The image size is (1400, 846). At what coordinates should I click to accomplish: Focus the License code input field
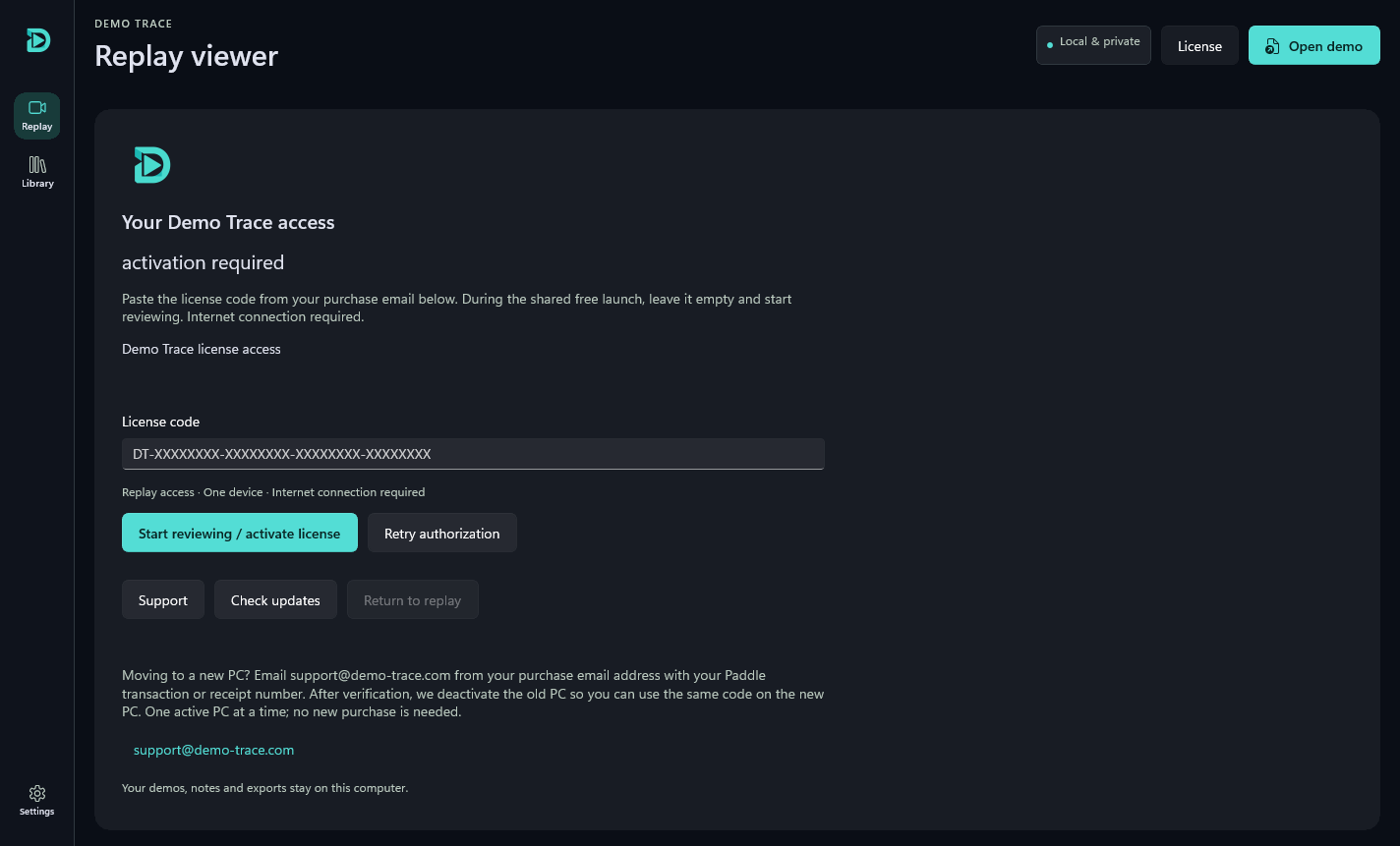[x=473, y=454]
